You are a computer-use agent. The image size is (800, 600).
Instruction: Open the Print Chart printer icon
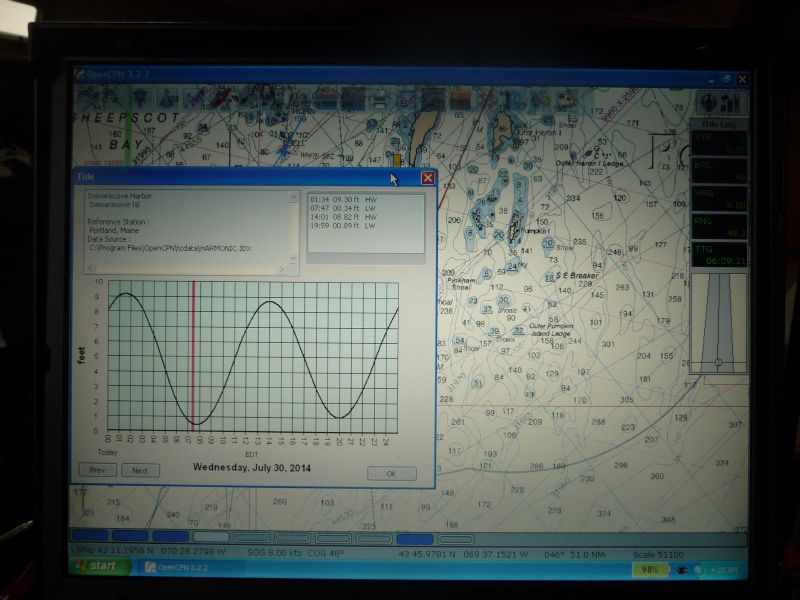[x=380, y=98]
